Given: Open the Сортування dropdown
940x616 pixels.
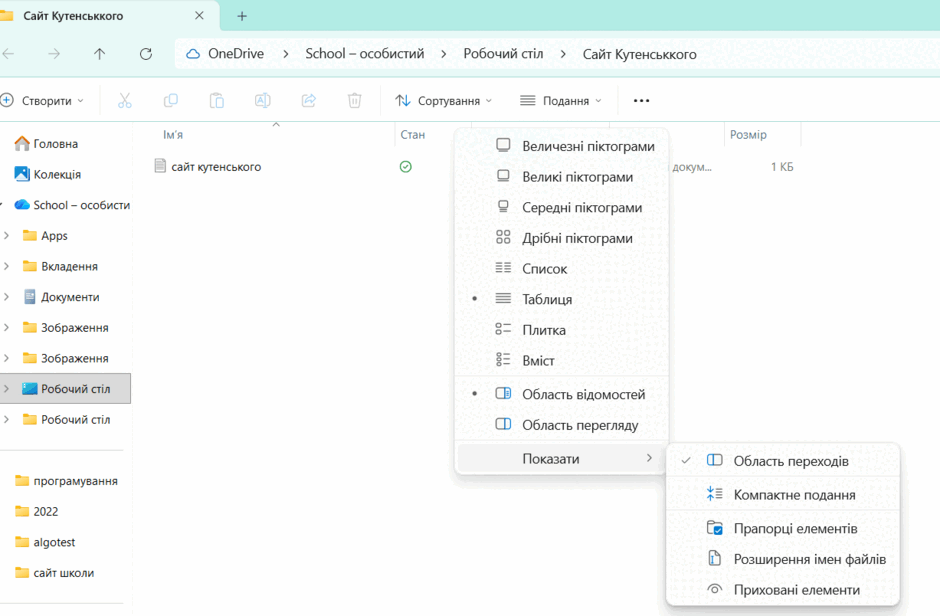Looking at the screenshot, I should click(444, 101).
